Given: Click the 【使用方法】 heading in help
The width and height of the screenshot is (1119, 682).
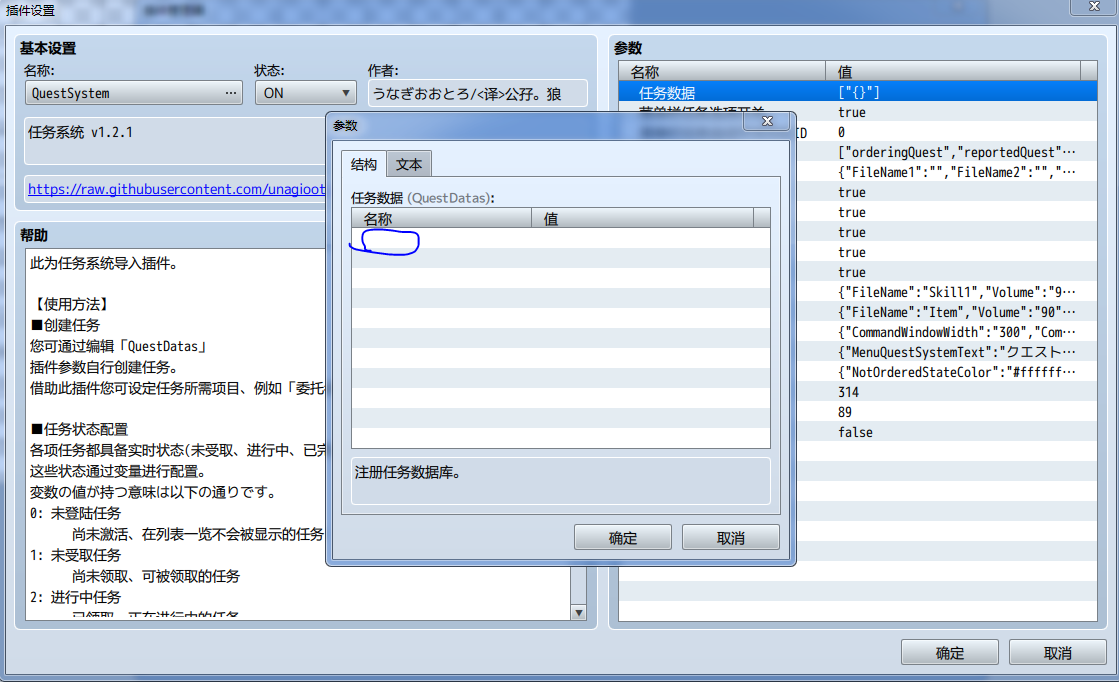Looking at the screenshot, I should click(x=70, y=304).
